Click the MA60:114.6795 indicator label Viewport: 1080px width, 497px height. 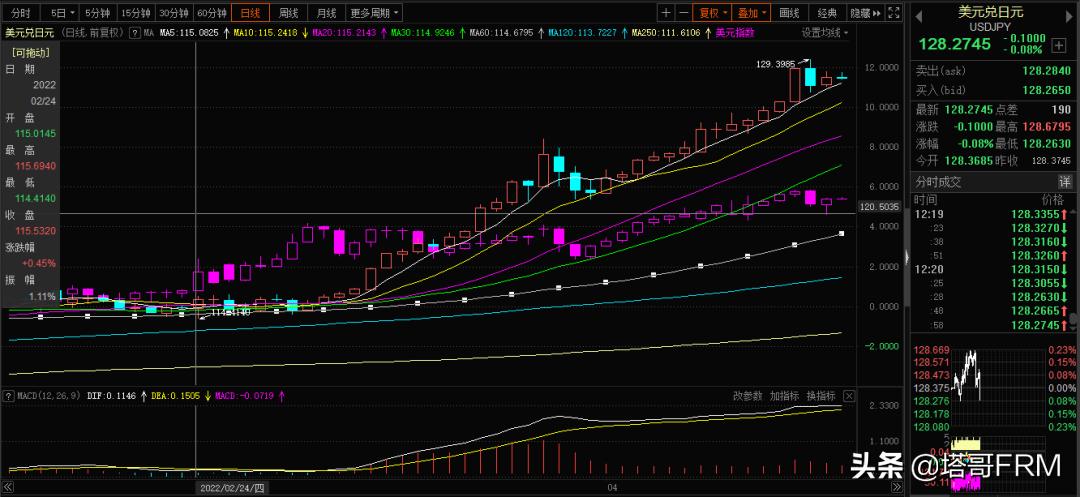click(501, 32)
